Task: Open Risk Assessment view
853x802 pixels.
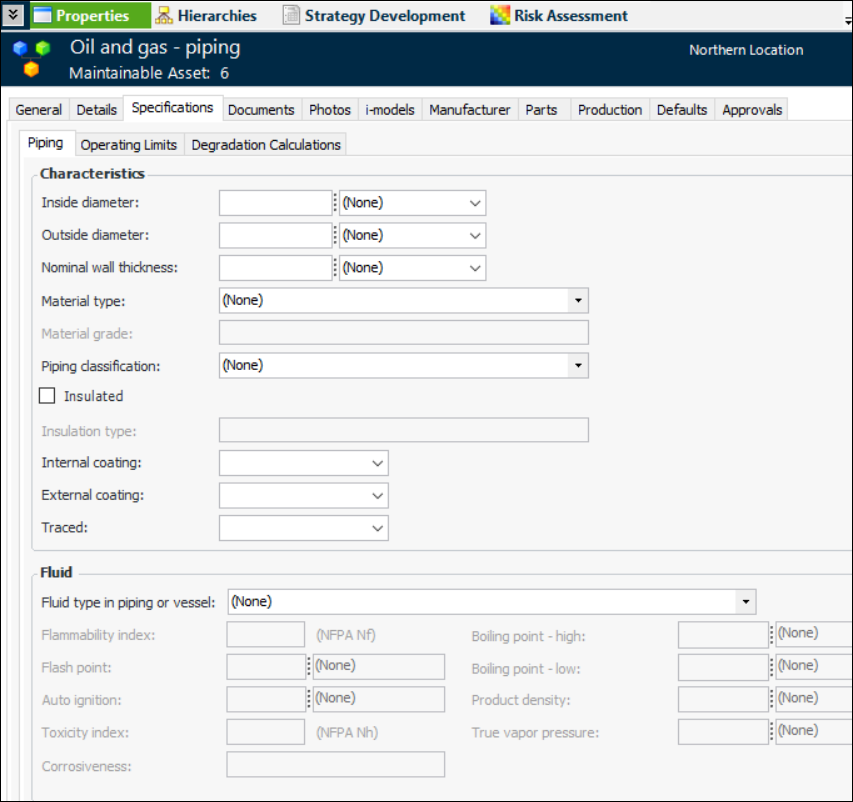Action: pos(559,15)
